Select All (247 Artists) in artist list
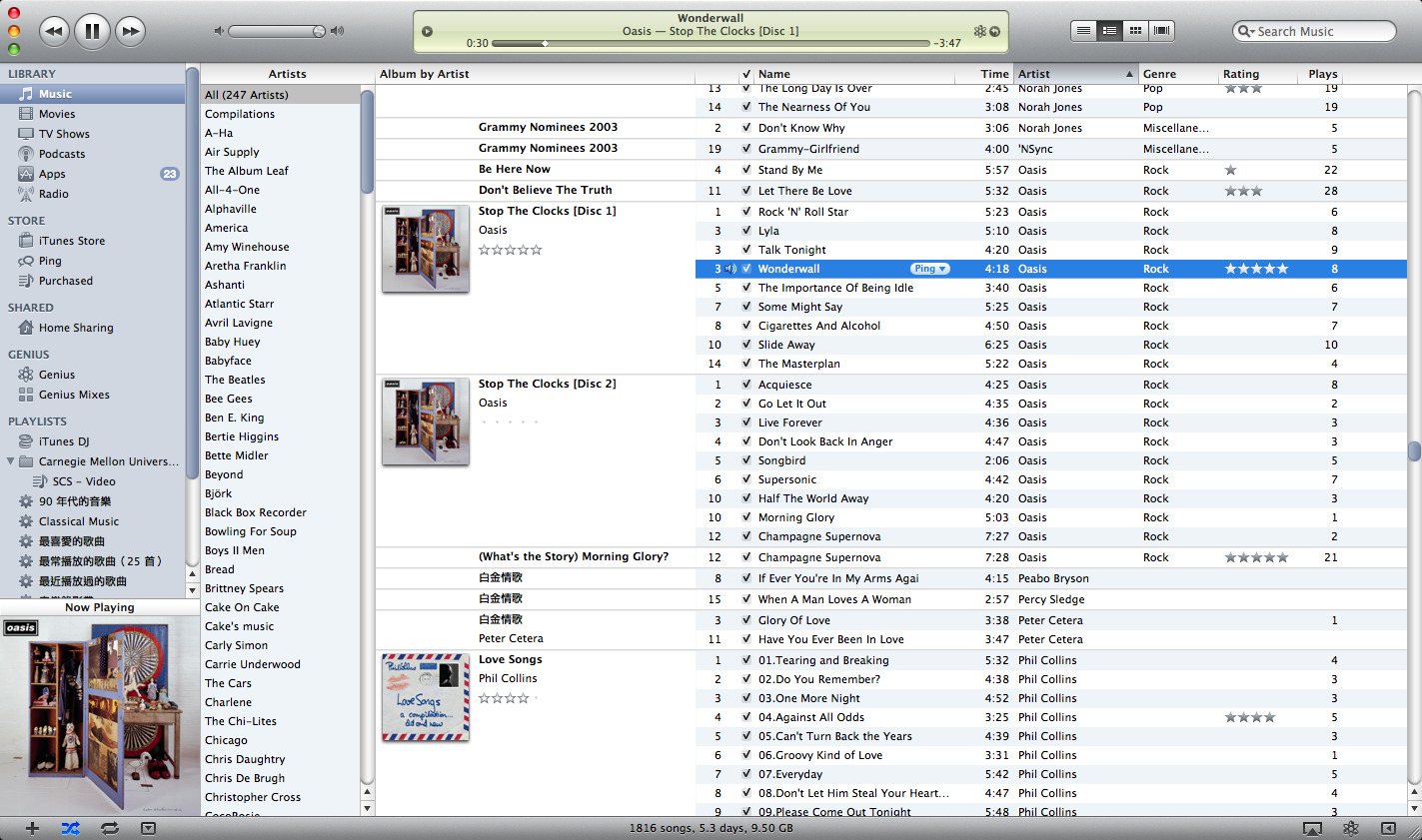 coord(280,95)
